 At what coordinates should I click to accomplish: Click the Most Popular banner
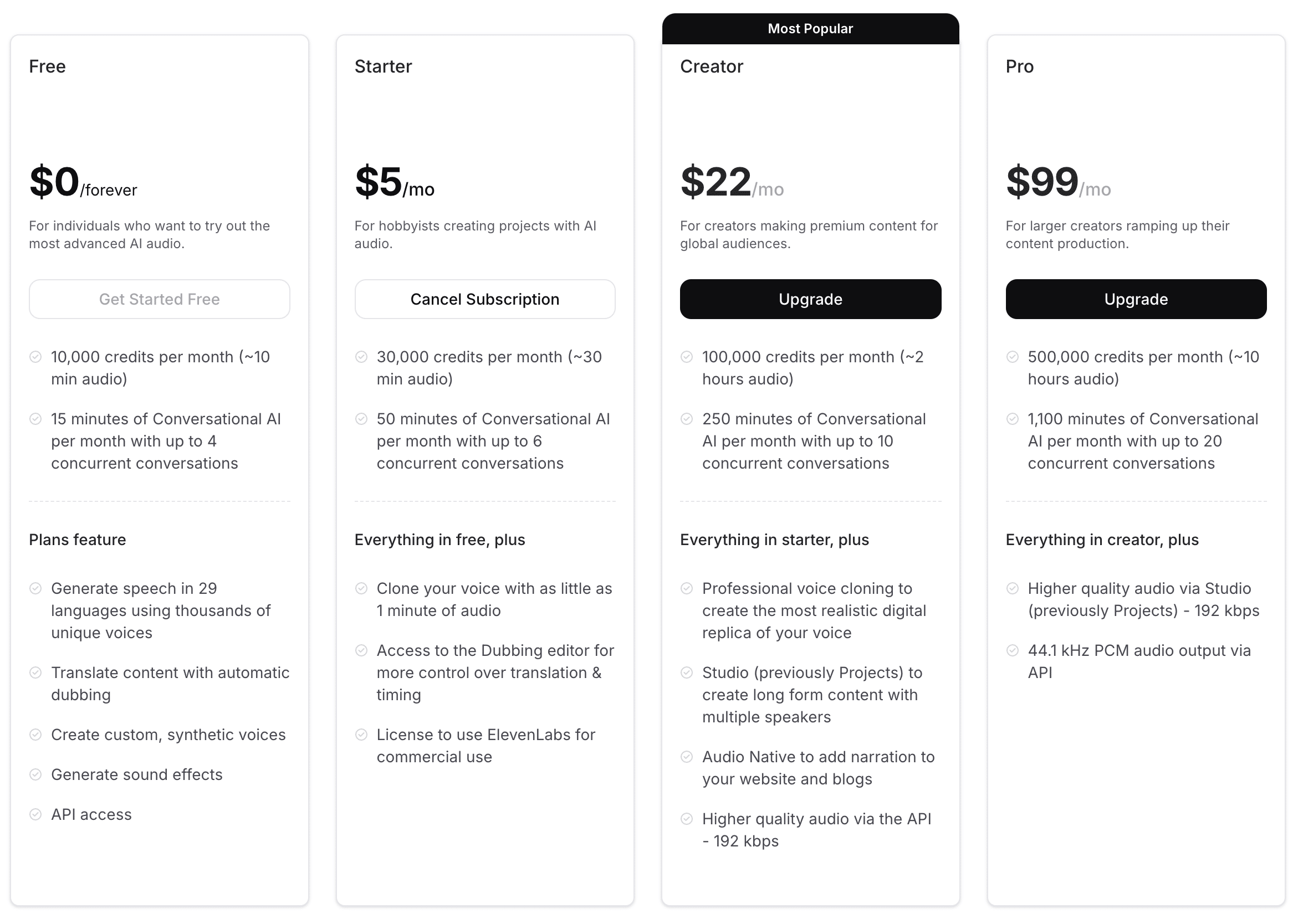coord(810,28)
